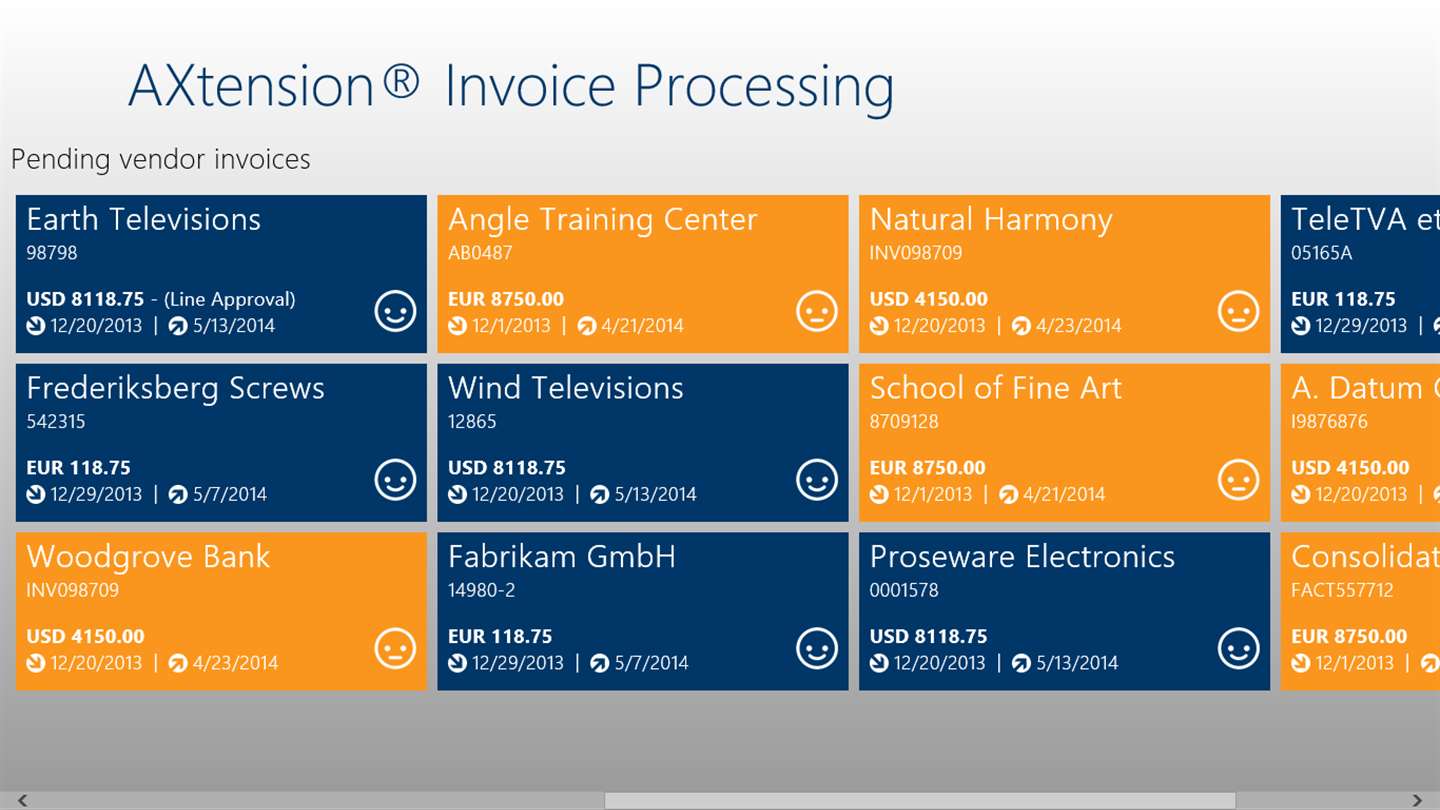The image size is (1440, 810).
Task: Click invoice number '542315'
Action: (56, 422)
